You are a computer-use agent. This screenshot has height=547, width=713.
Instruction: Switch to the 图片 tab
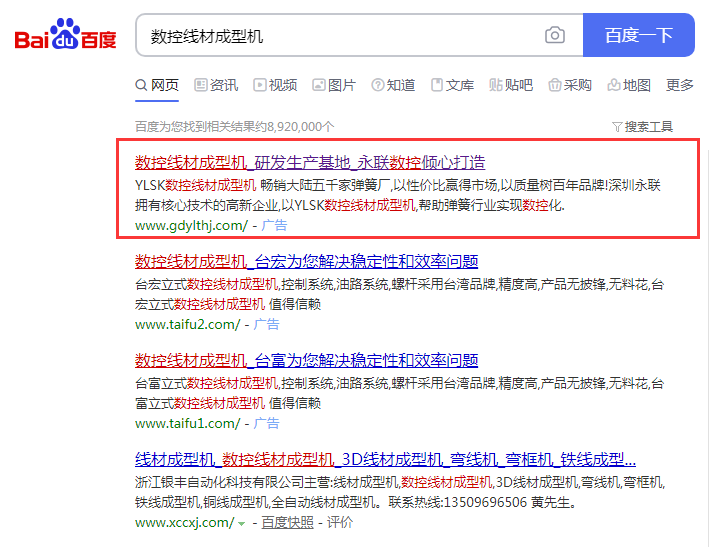(x=334, y=86)
